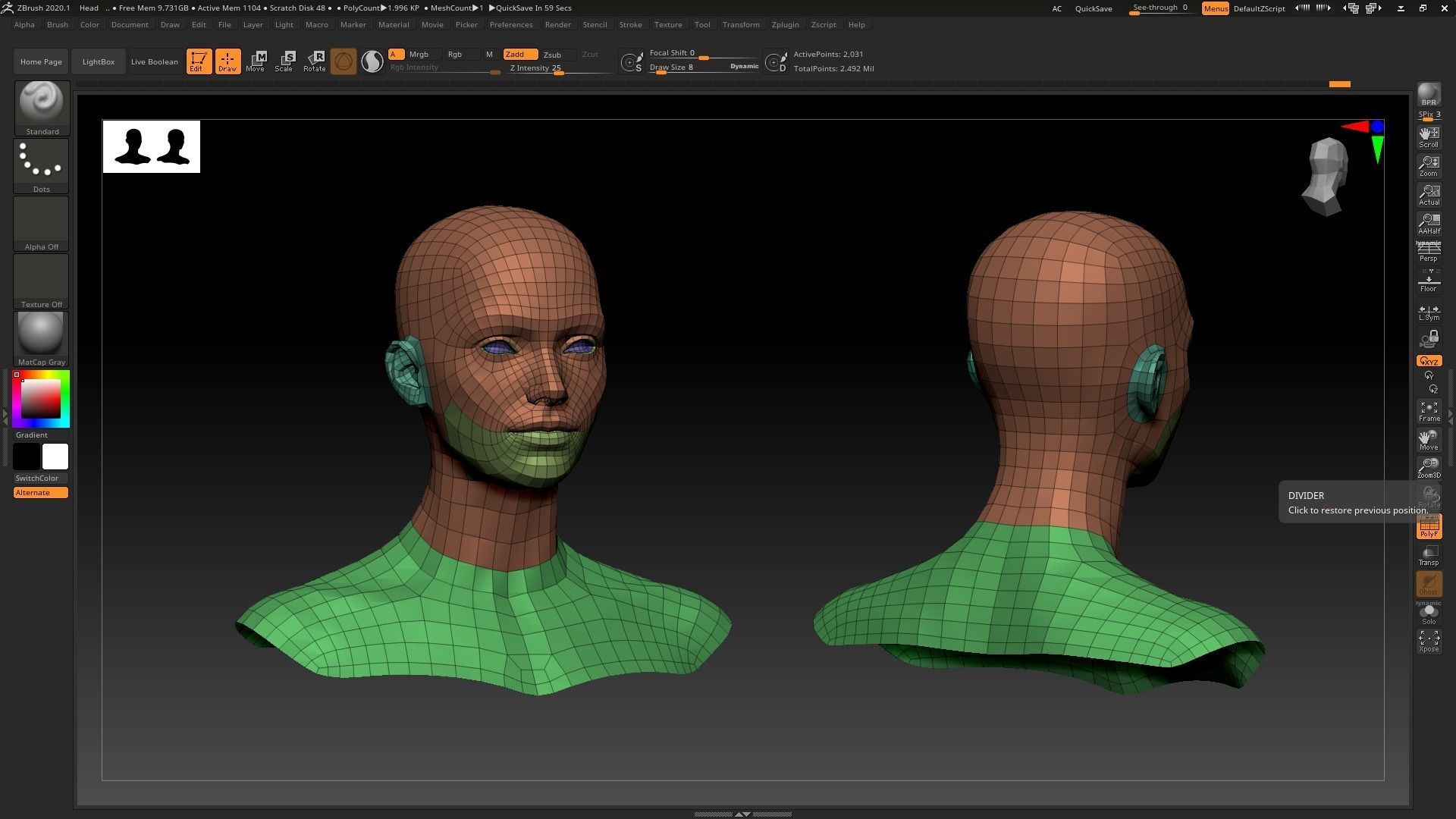Toggle XYZ rotation mode
1456x819 pixels.
1429,361
